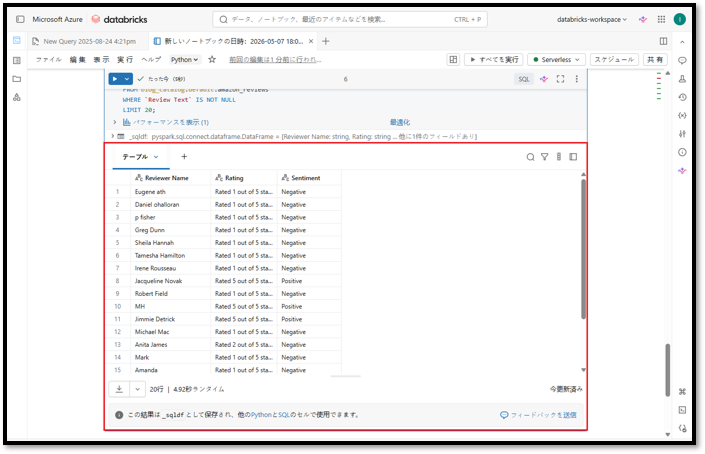Open the cell kebab options menu
Image resolution: width=705 pixels, height=454 pixels.
tap(576, 79)
